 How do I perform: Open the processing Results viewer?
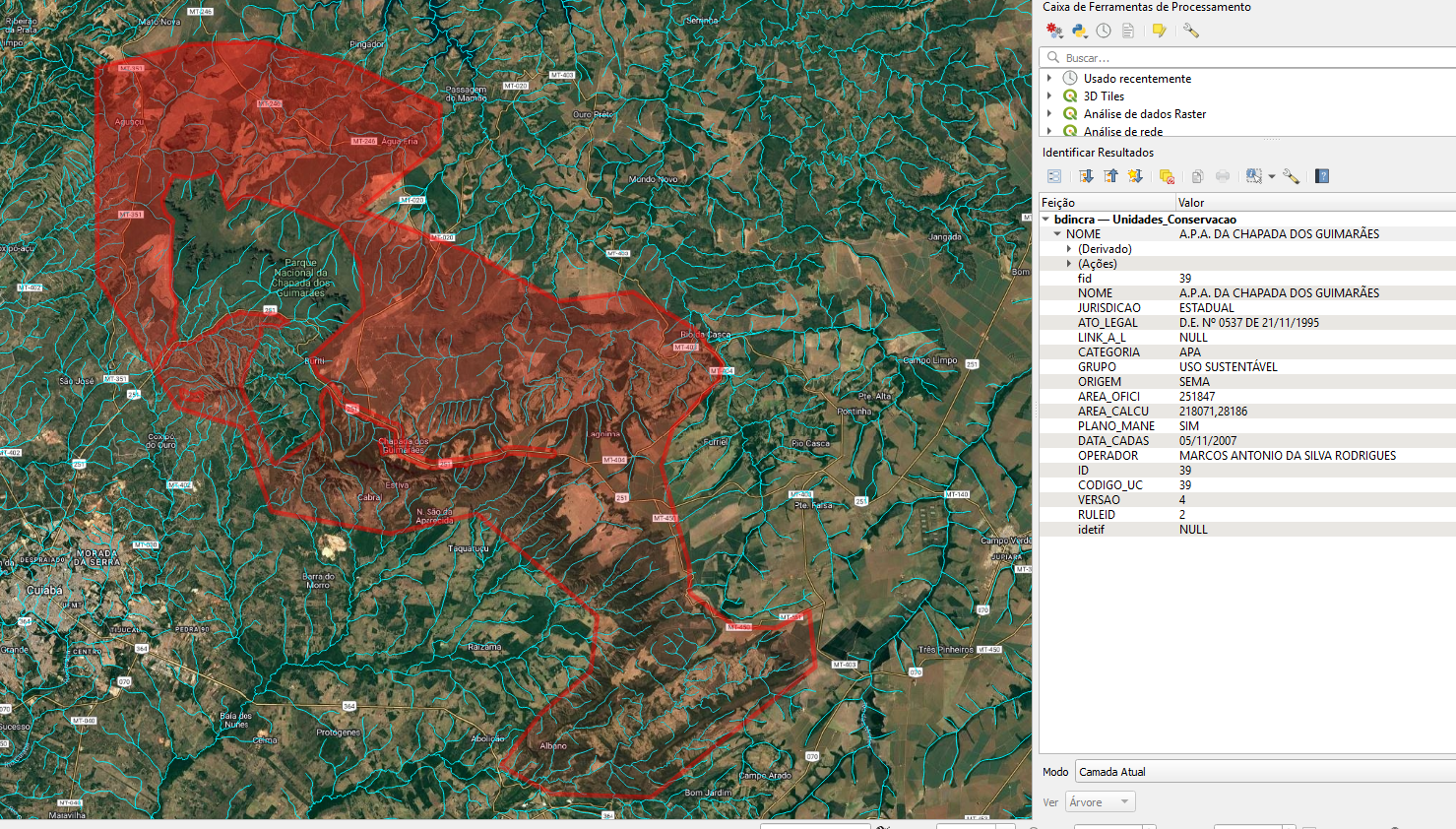click(1128, 31)
